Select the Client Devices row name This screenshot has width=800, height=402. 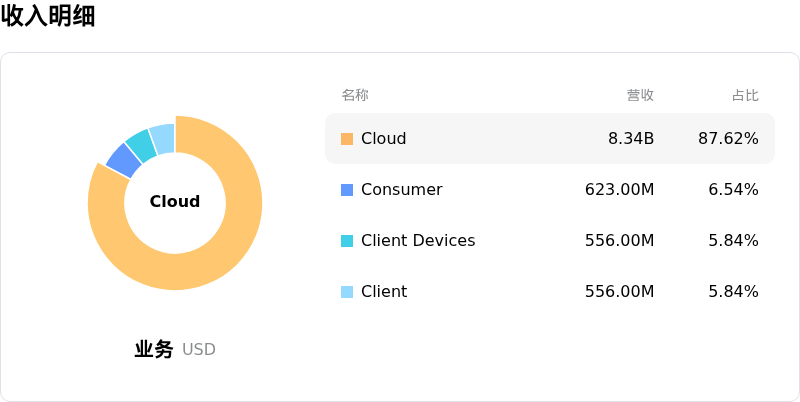point(418,241)
